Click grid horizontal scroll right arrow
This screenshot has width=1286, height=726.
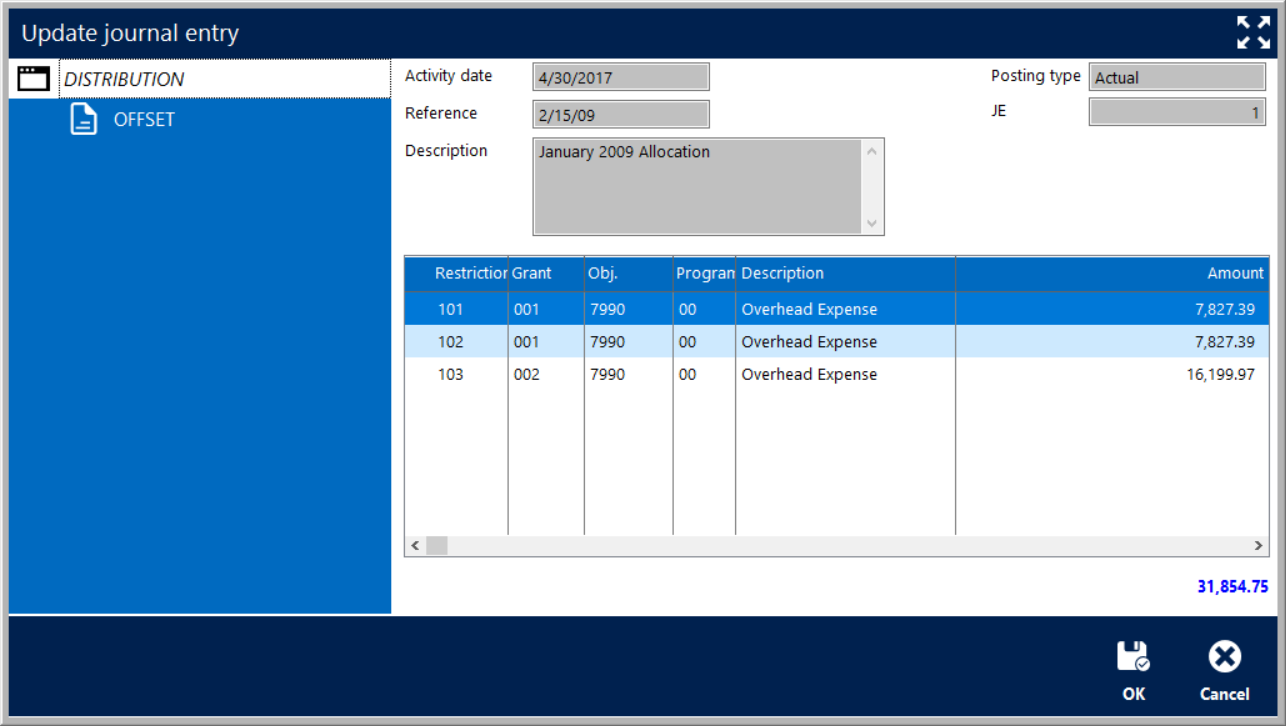click(1259, 546)
